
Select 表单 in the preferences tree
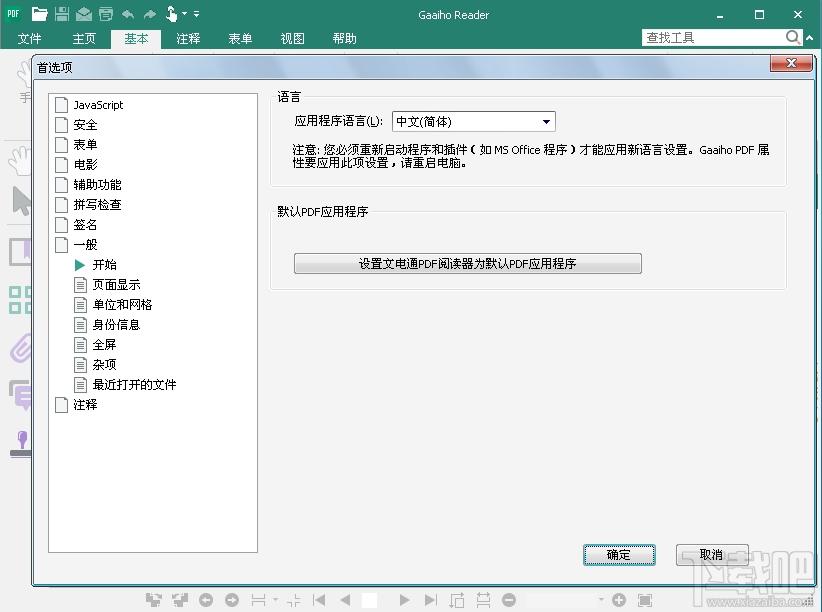click(x=85, y=145)
